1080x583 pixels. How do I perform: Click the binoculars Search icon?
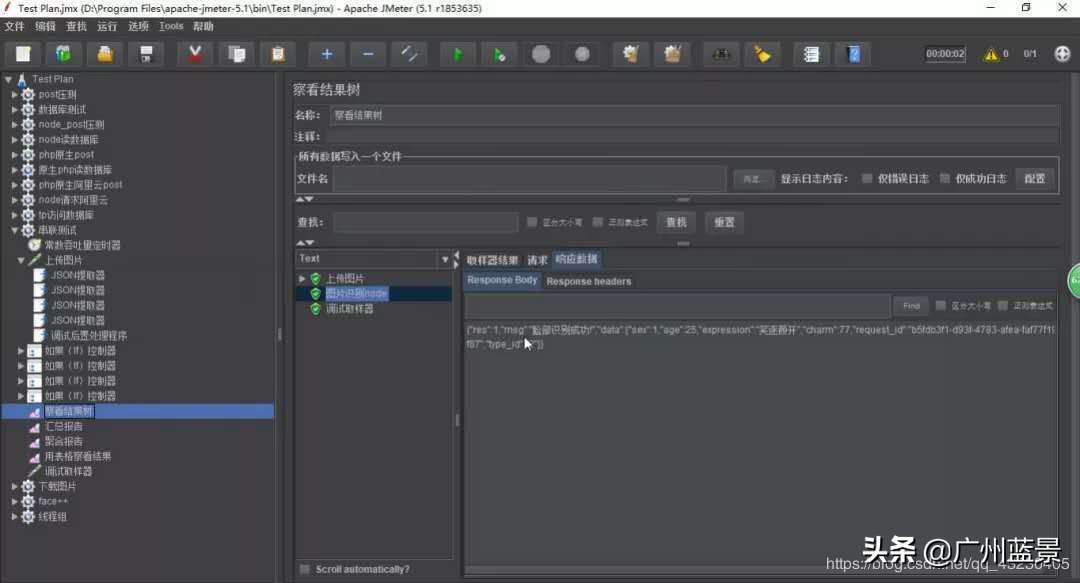pos(721,54)
